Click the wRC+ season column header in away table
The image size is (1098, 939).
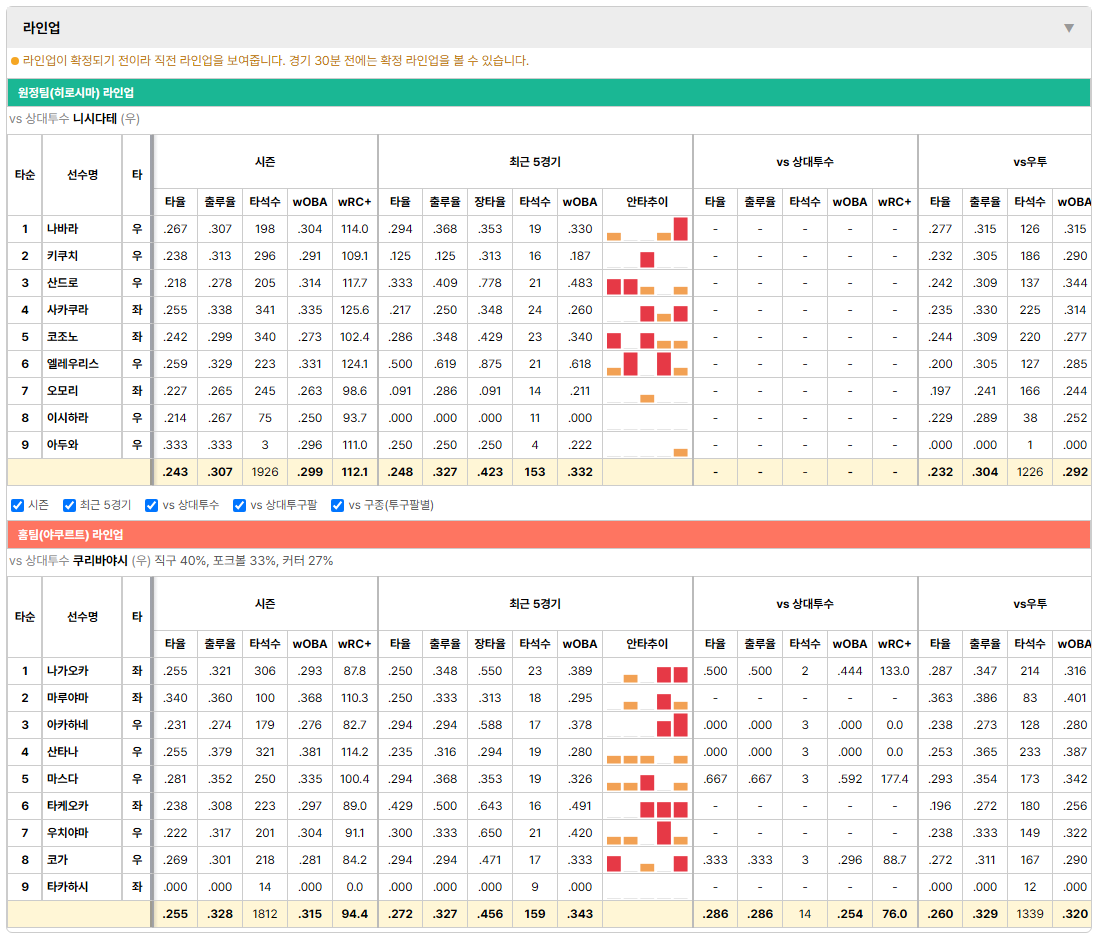(x=354, y=202)
